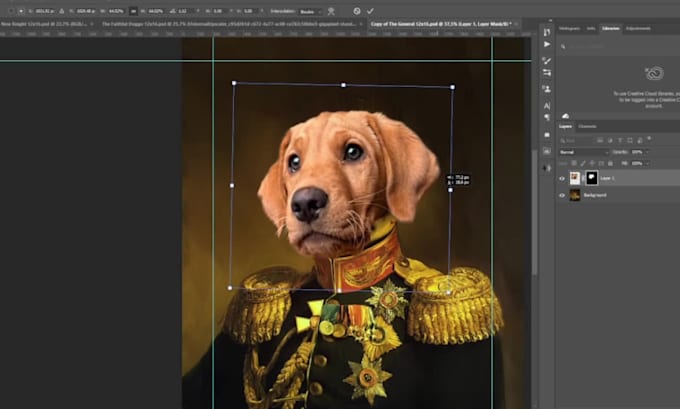Screen dimensions: 680x409
Task: Open the Clone Source panel icon
Action: tap(547, 89)
